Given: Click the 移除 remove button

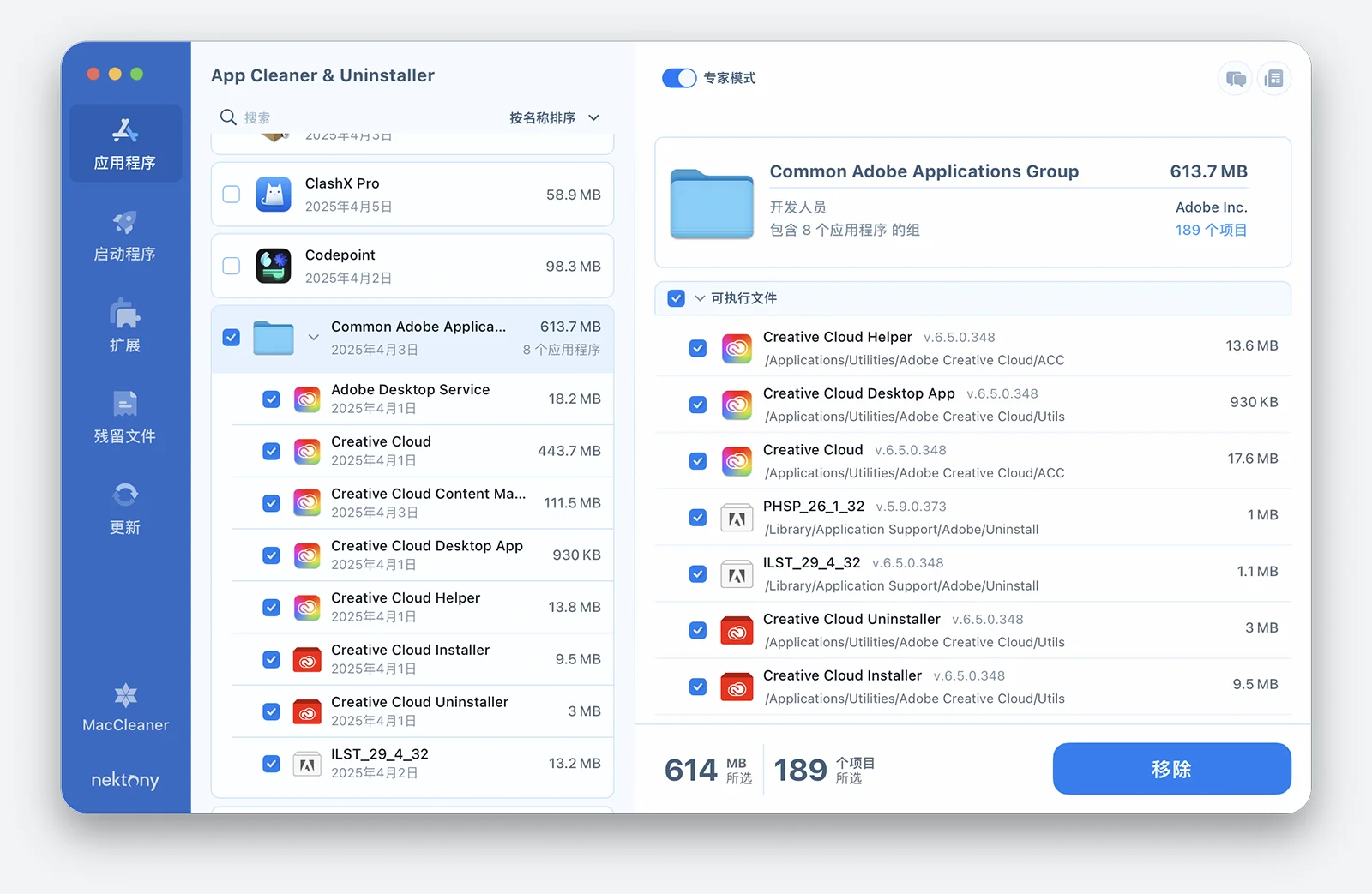Looking at the screenshot, I should 1171,769.
